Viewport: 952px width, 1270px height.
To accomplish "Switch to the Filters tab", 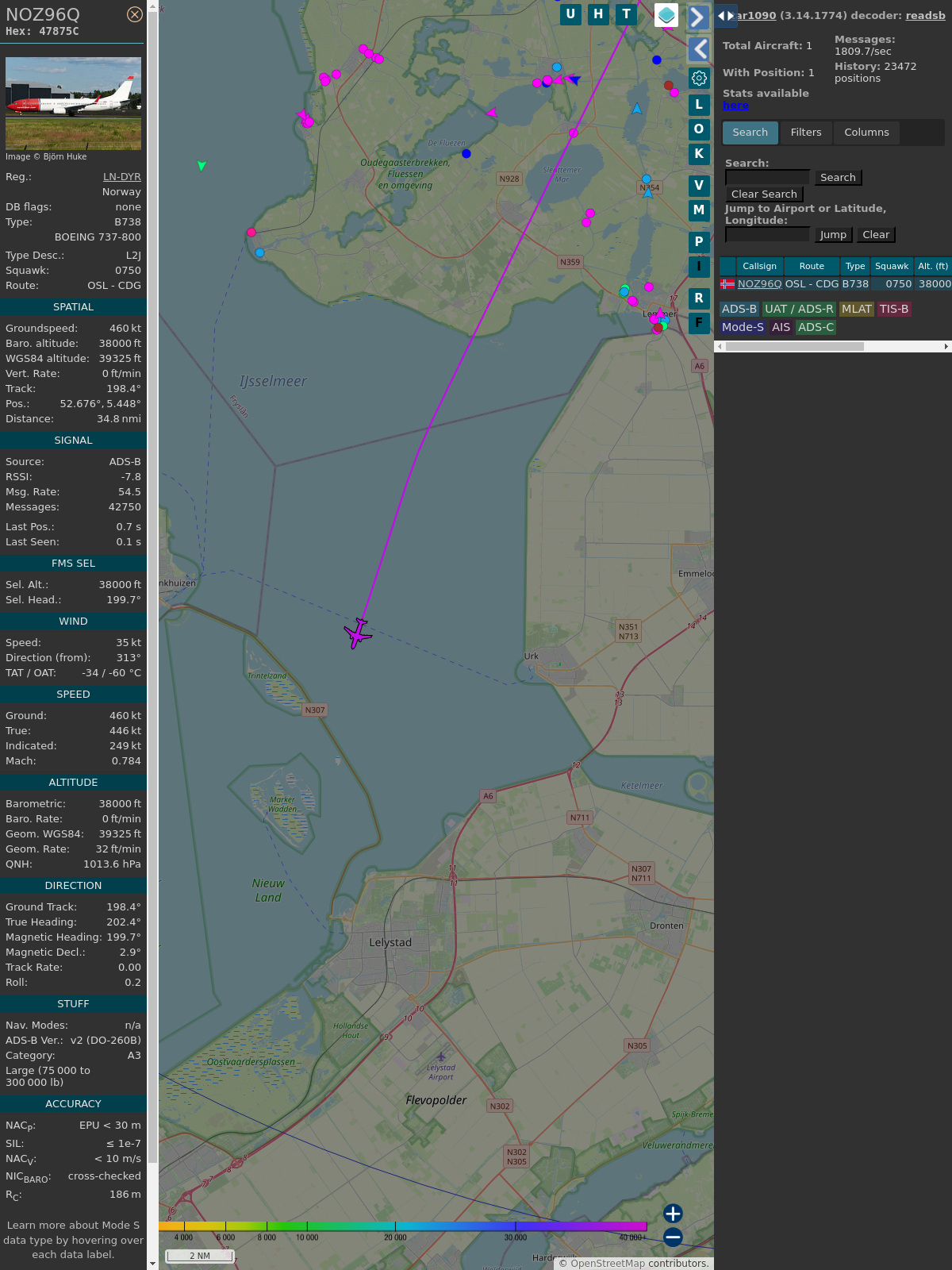I will click(805, 133).
